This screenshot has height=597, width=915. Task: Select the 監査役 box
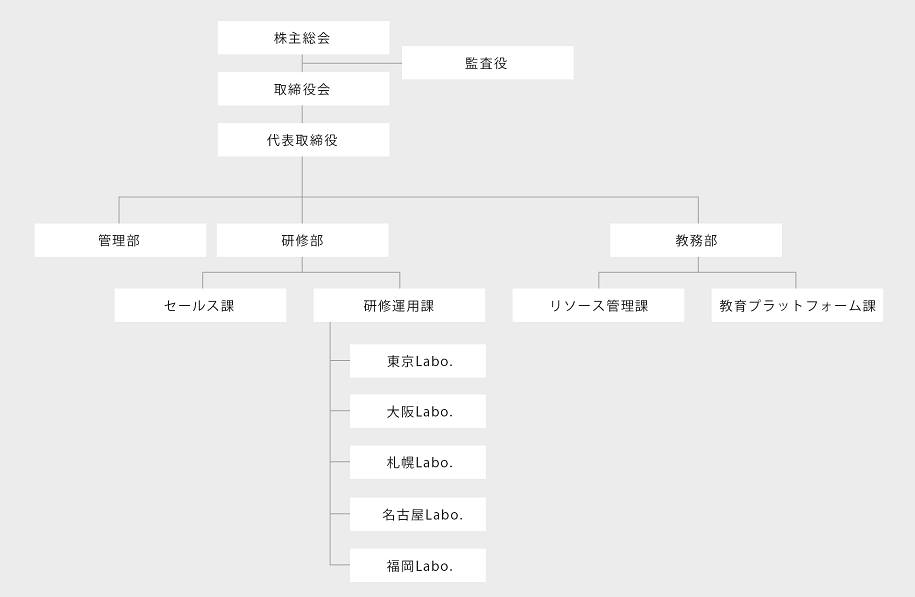[x=487, y=63]
